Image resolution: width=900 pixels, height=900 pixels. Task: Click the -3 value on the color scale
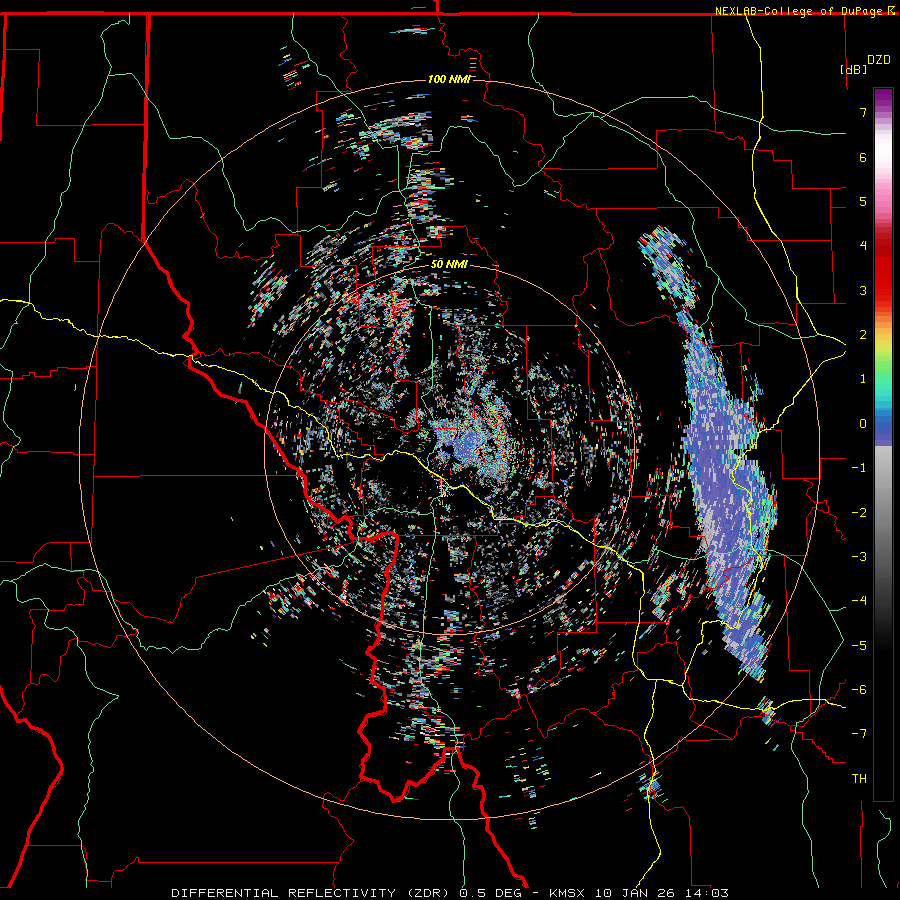point(859,557)
